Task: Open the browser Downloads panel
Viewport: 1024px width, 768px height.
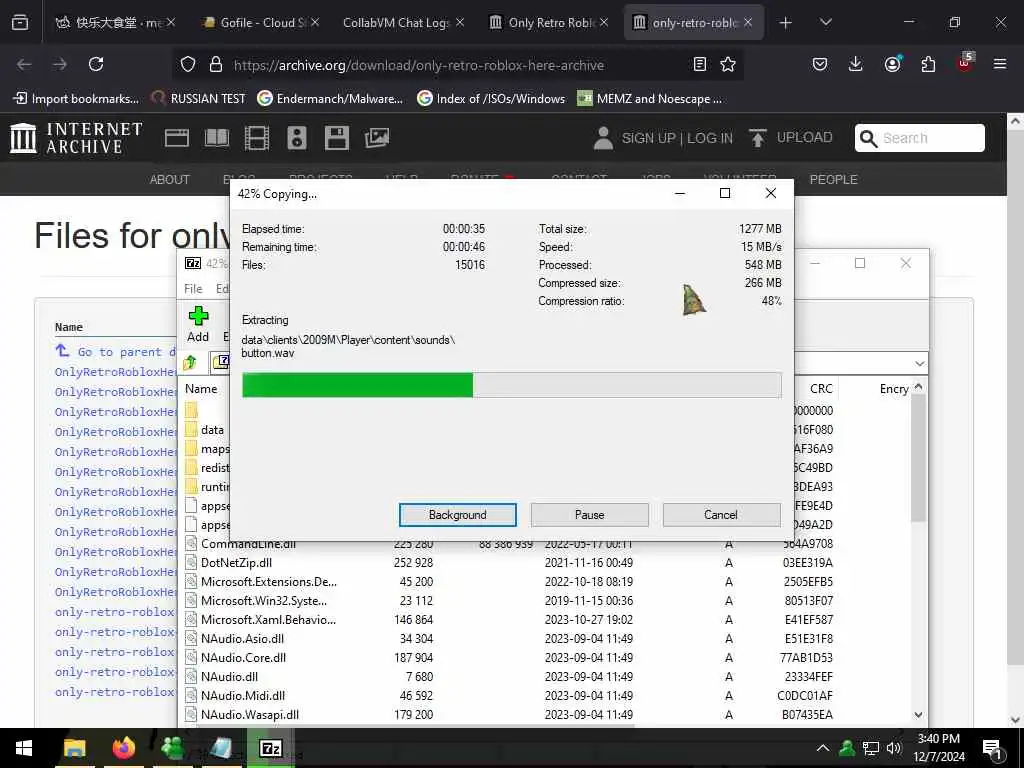Action: tap(856, 64)
